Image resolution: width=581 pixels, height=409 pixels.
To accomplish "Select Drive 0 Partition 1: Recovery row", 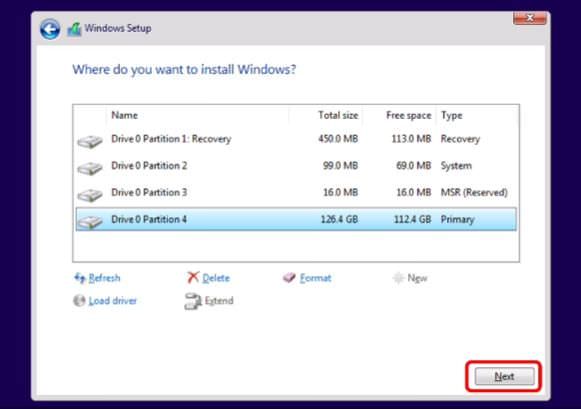I will [296, 139].
